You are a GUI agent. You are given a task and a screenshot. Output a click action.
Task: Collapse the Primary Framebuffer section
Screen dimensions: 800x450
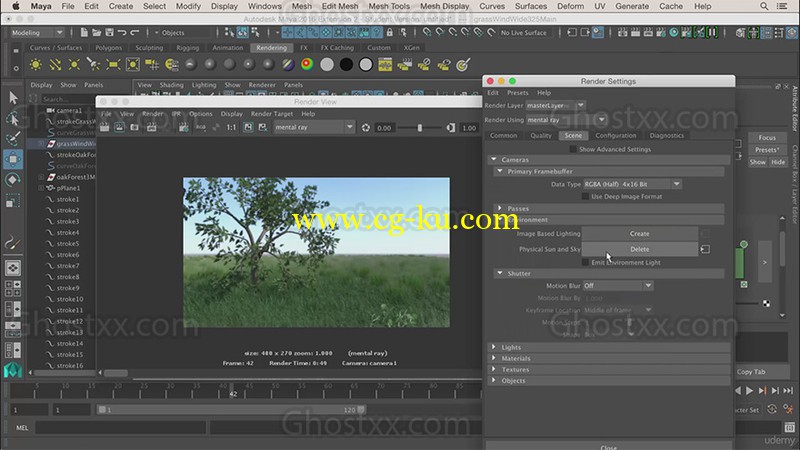click(499, 171)
